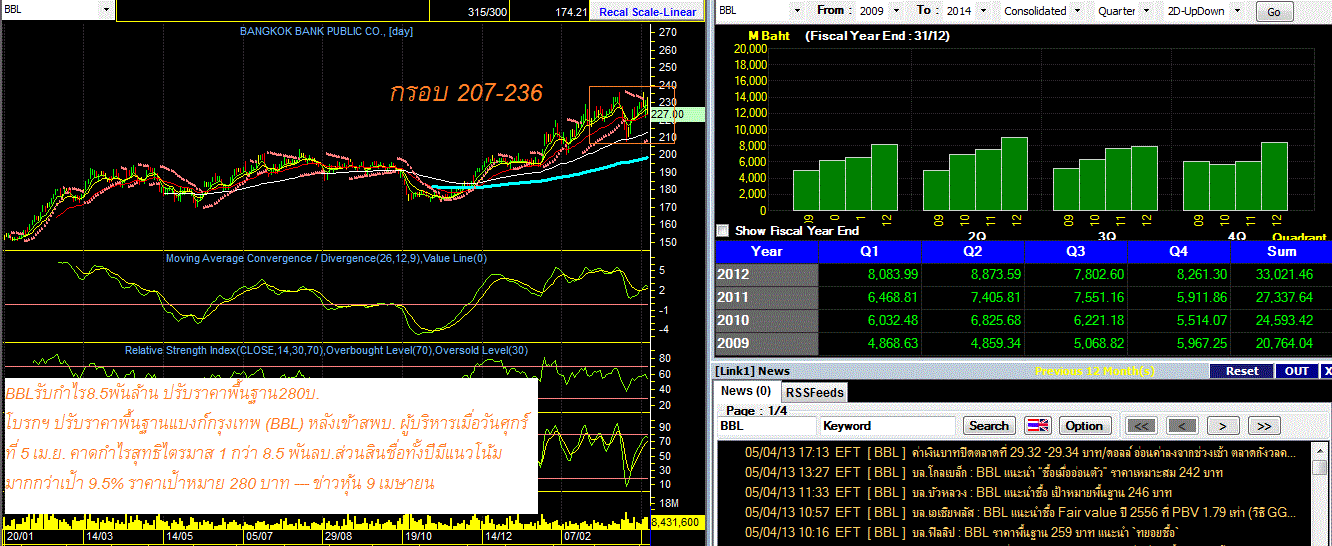Go to previous news page with < button
1332x546 pixels.
coord(1183,425)
